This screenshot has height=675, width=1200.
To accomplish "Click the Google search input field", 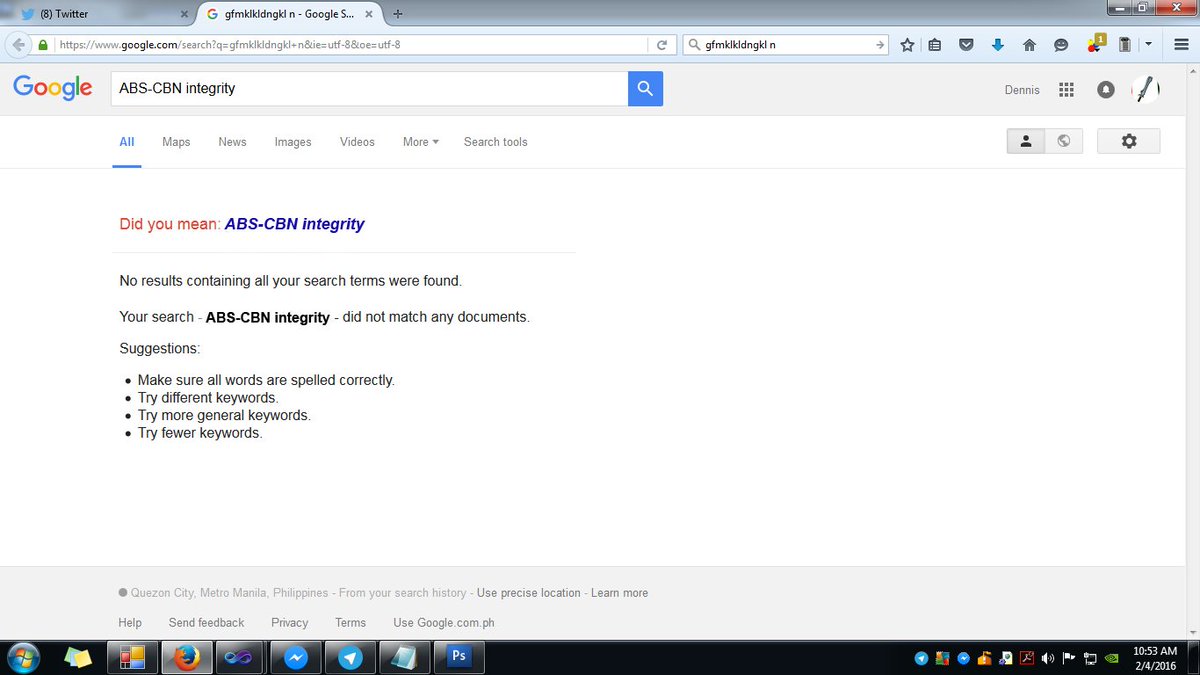I will 369,89.
